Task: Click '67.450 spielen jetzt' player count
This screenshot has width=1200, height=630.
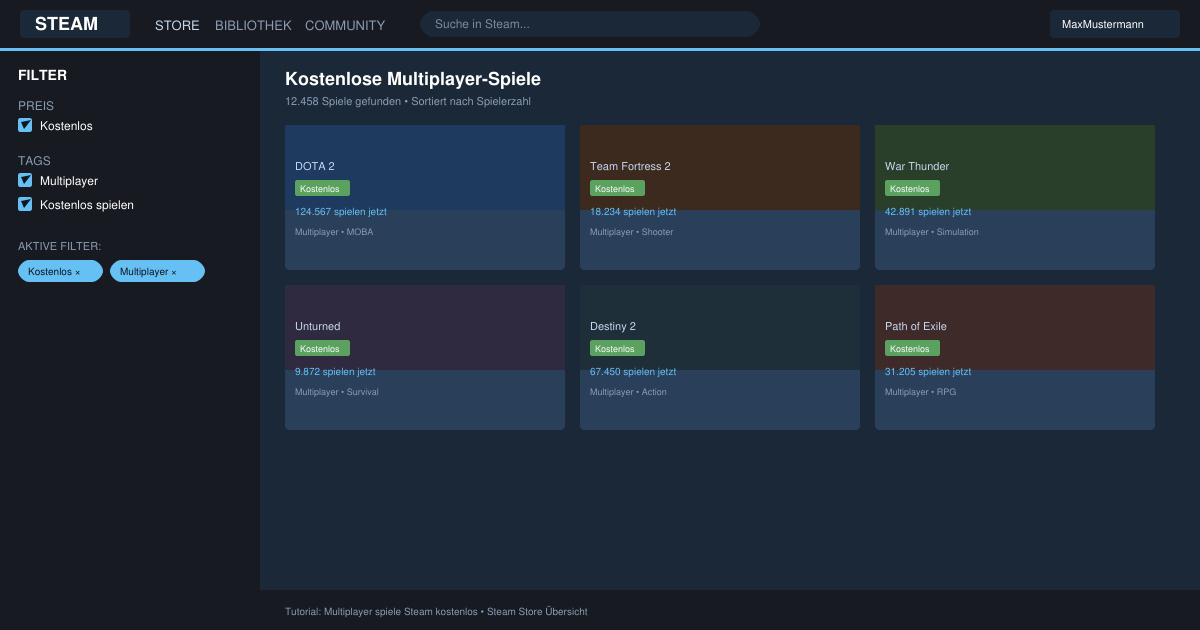Action: [633, 372]
